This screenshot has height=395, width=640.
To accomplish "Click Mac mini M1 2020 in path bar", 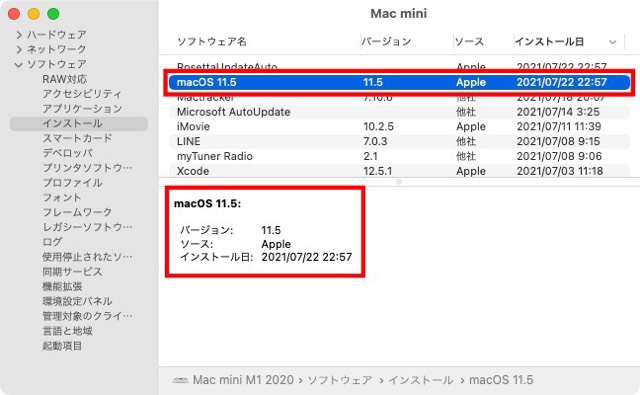I will 243,380.
